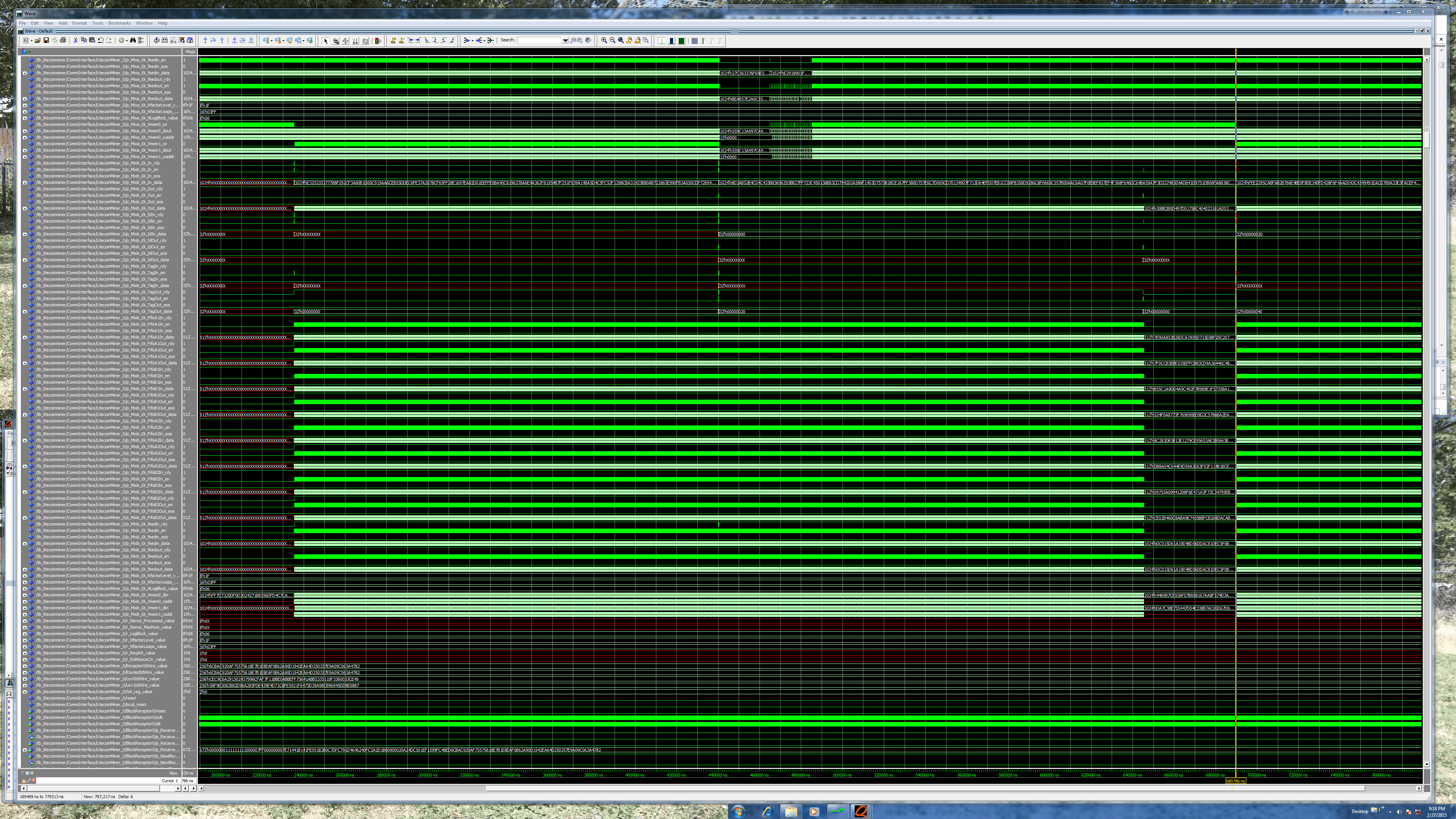This screenshot has width=1456, height=819.
Task: Jump to next transition icon
Action: coord(419,40)
